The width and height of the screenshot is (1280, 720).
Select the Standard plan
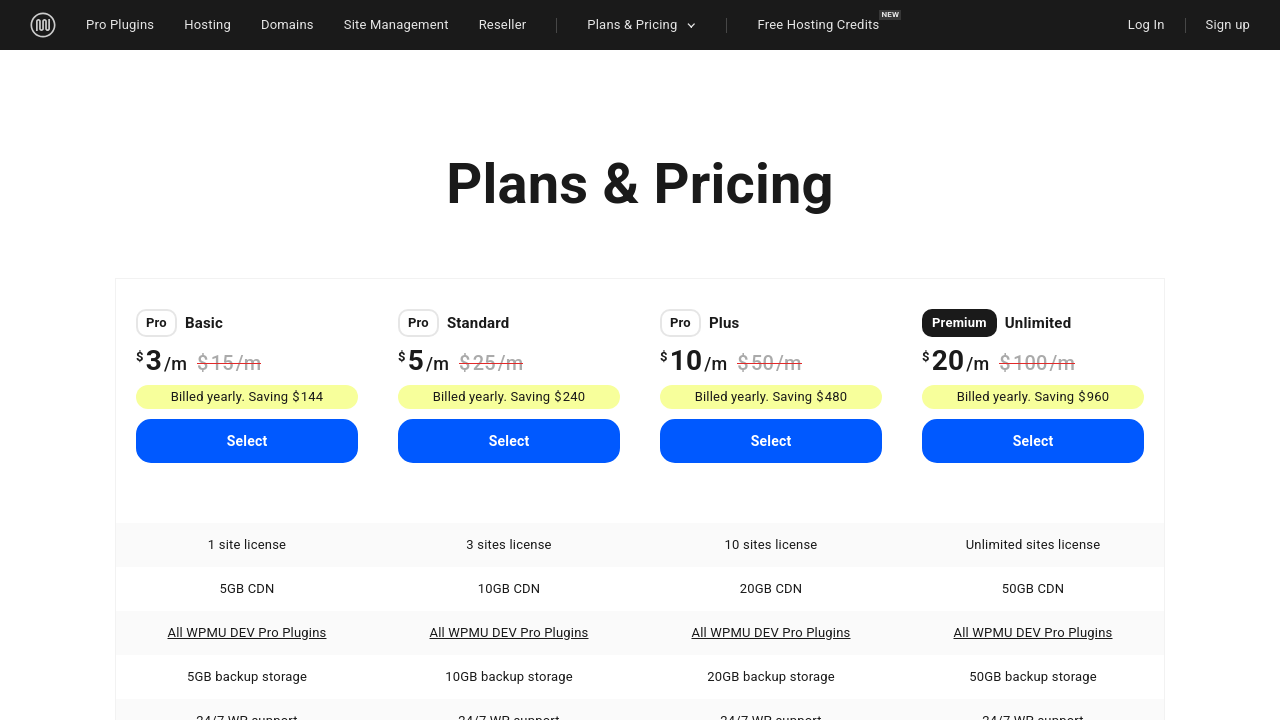click(509, 441)
